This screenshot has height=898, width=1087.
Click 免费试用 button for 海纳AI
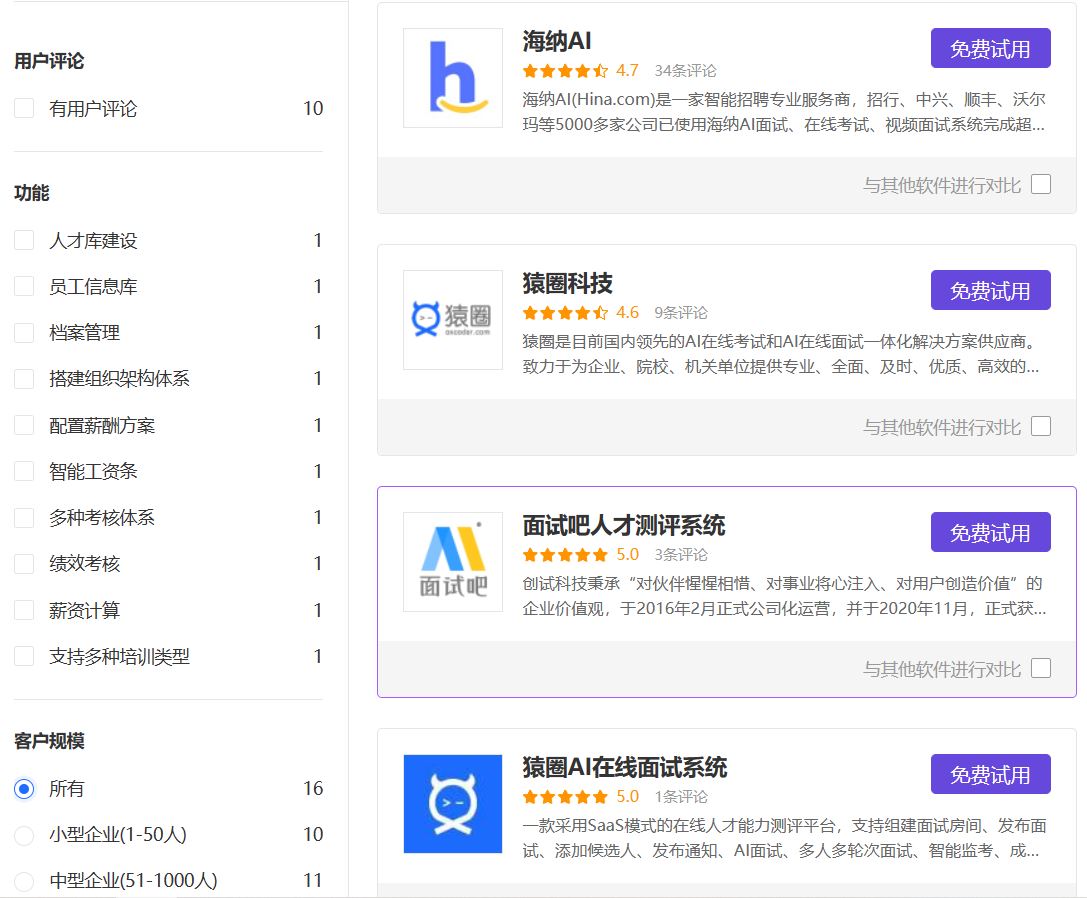point(991,49)
